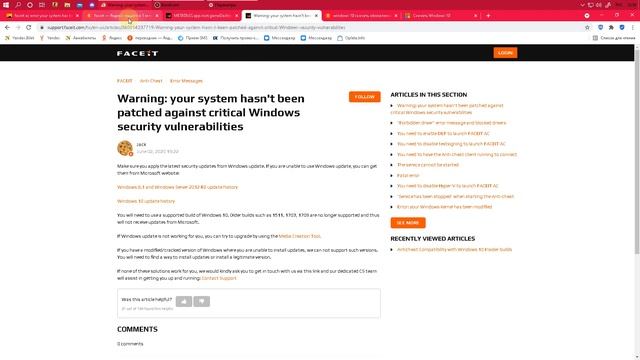Open 'Anti-cheat client running to connect' article
Viewport: 640px width, 360px height.
coord(457,155)
